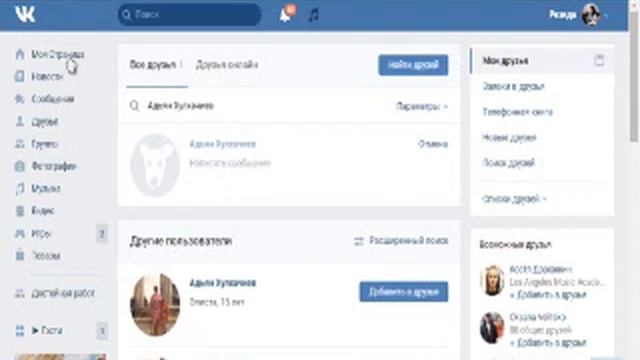Select Friend search in right menu
This screenshot has height=360, width=640.
pyautogui.click(x=508, y=163)
